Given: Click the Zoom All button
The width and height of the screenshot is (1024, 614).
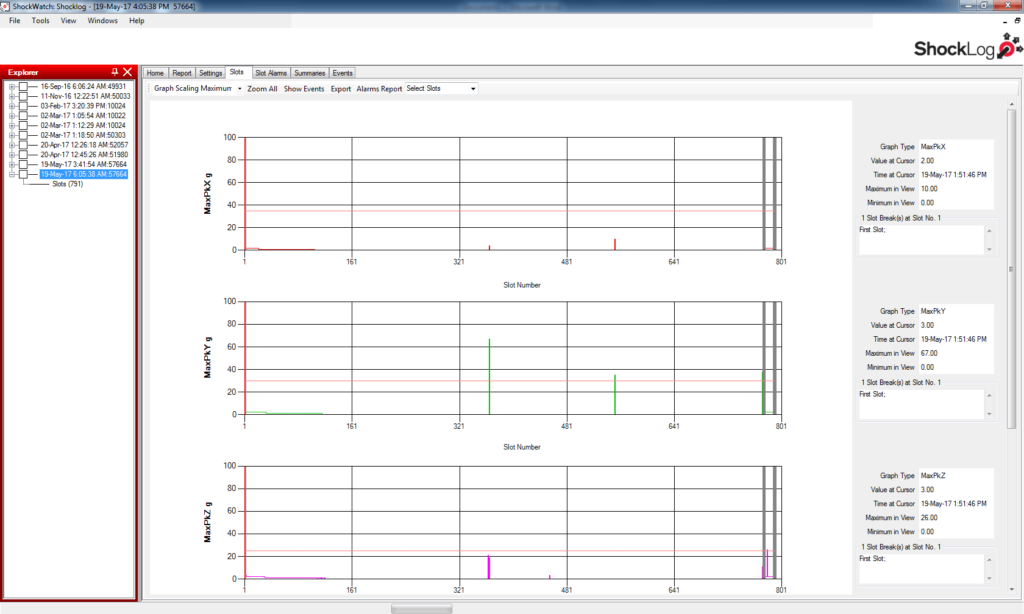Looking at the screenshot, I should click(262, 89).
